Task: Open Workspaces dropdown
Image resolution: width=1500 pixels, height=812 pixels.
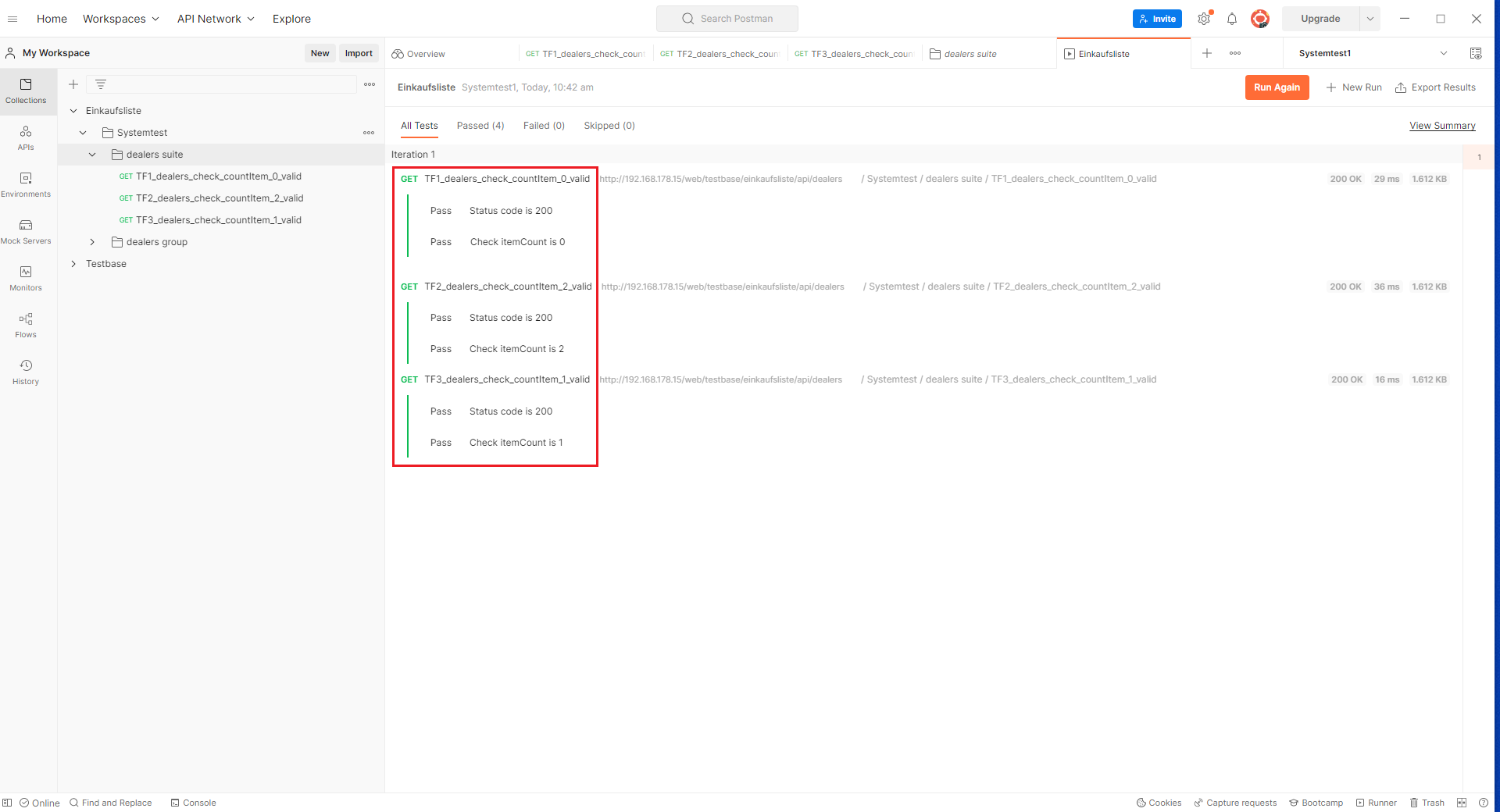Action: pyautogui.click(x=121, y=19)
